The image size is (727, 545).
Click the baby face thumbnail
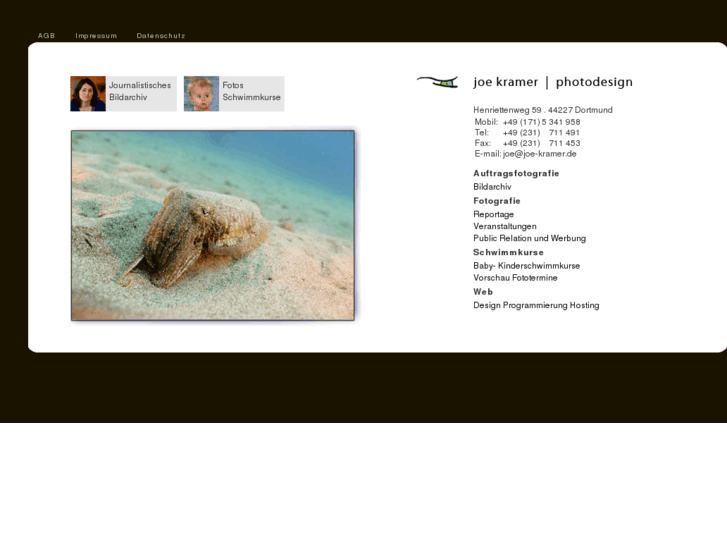[201, 93]
